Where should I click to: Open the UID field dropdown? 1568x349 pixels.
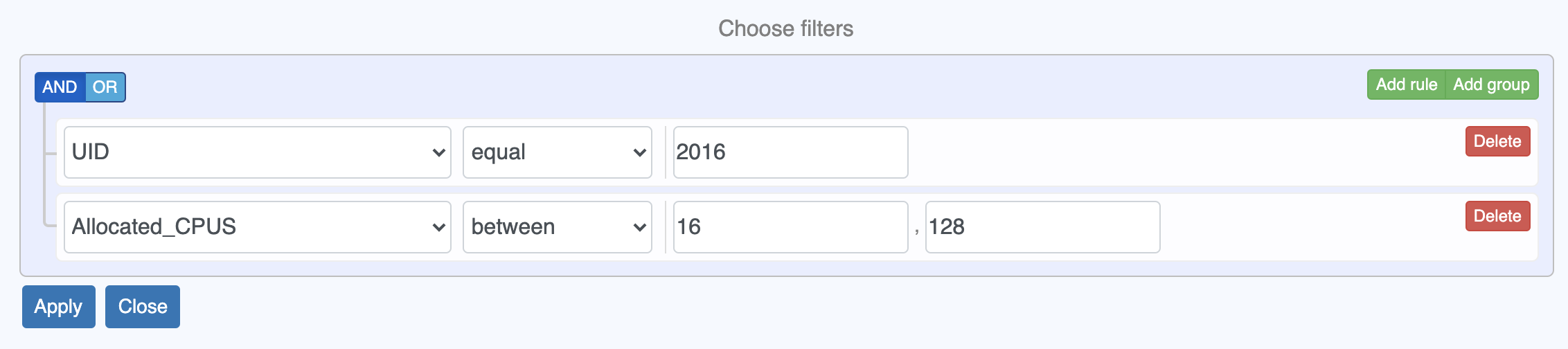(249, 152)
